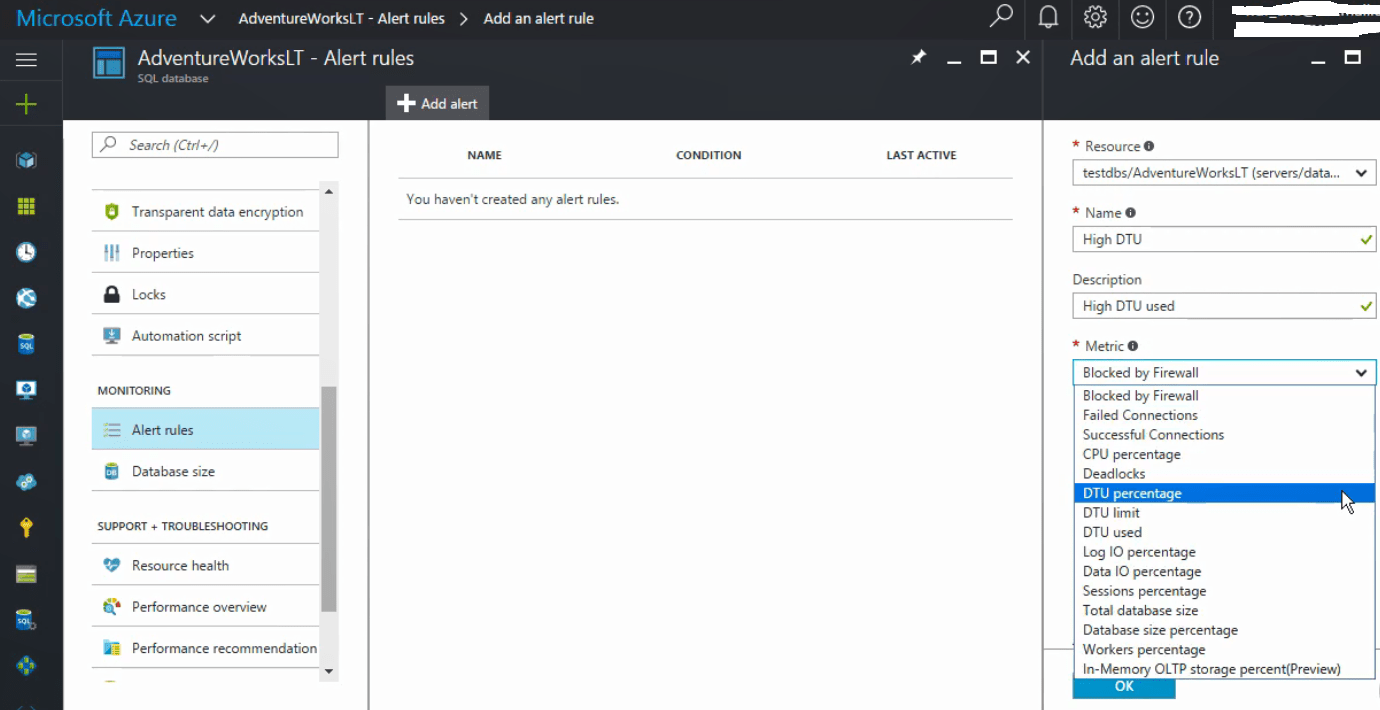
Task: Open the notifications bell icon
Action: [1048, 17]
